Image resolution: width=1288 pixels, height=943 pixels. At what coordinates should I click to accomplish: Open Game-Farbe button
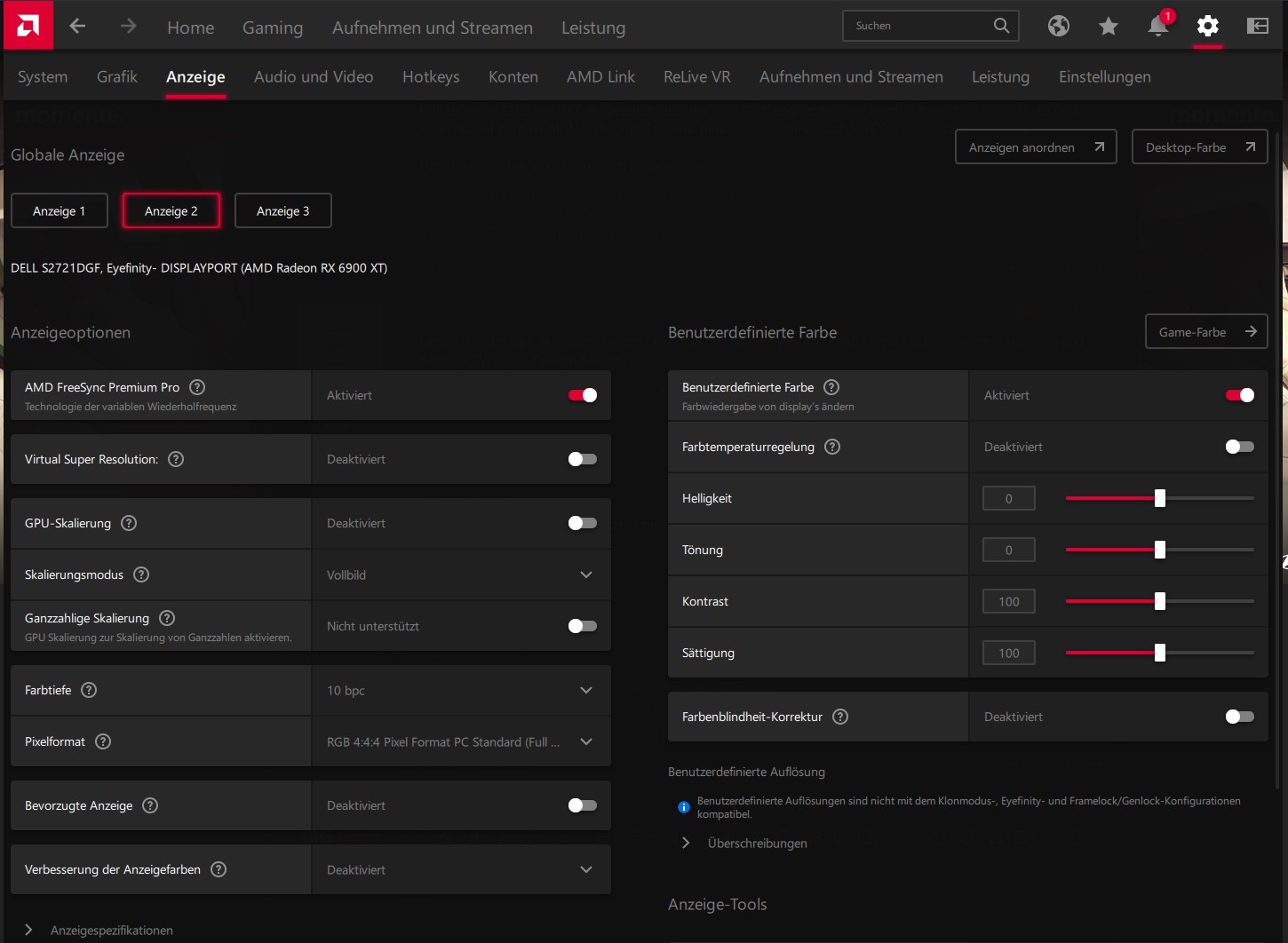tap(1206, 331)
